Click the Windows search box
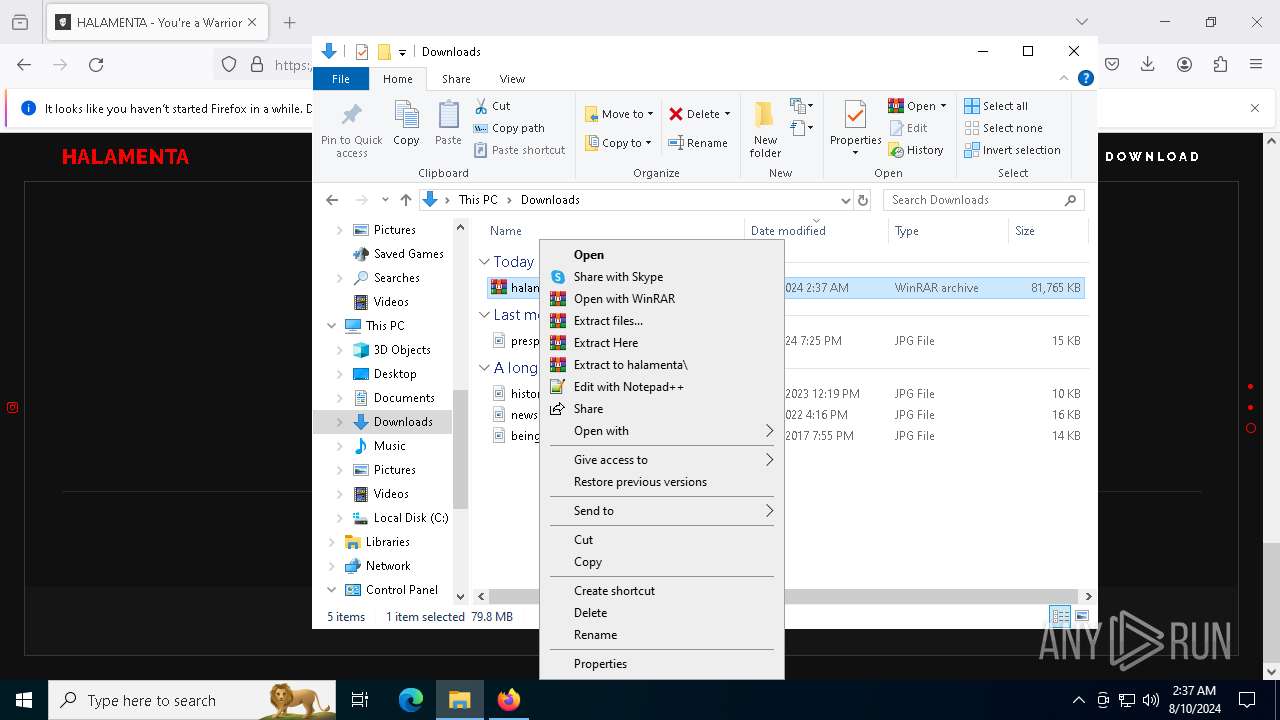The height and width of the screenshot is (720, 1280). (x=192, y=700)
